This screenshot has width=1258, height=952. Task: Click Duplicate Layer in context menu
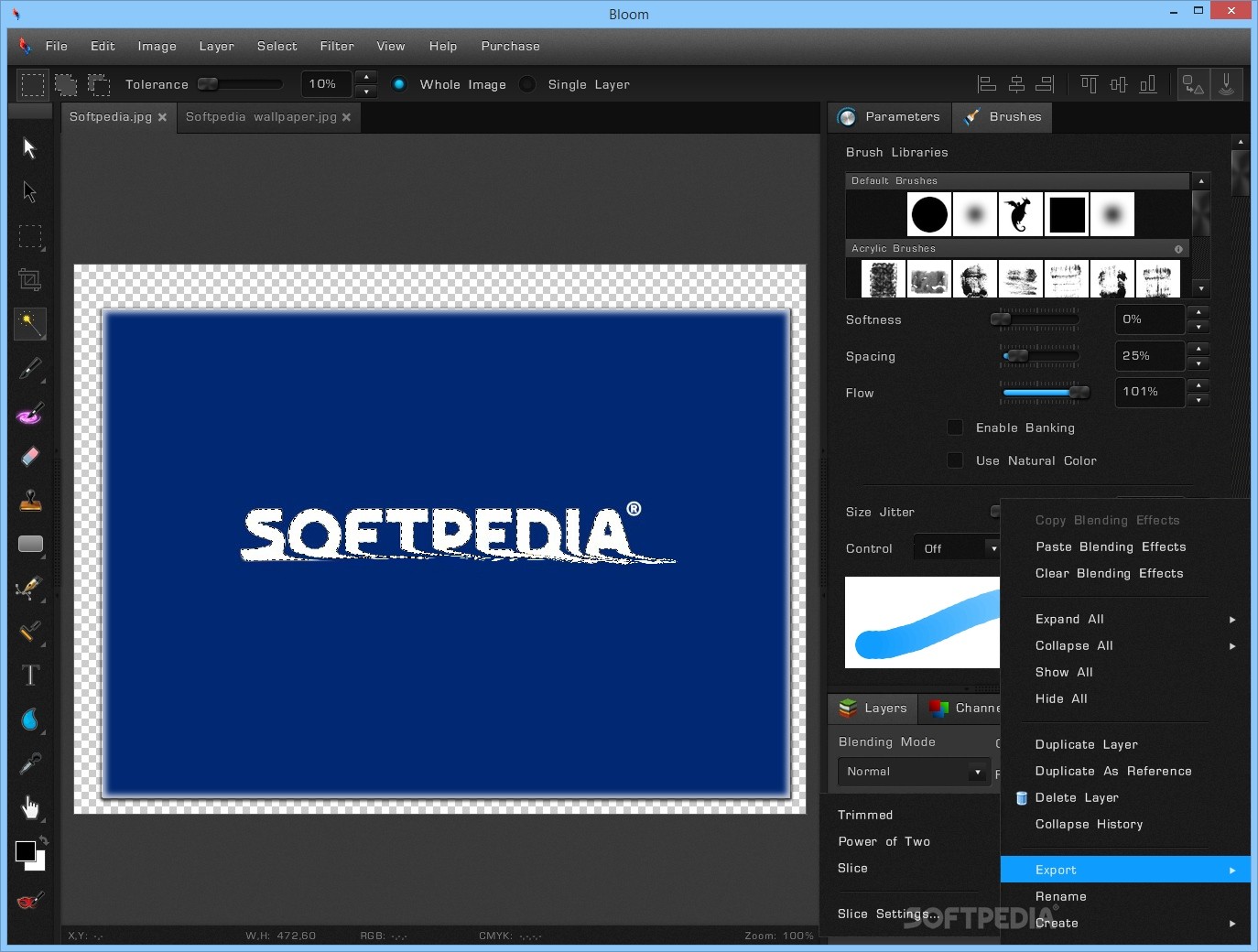coord(1086,744)
